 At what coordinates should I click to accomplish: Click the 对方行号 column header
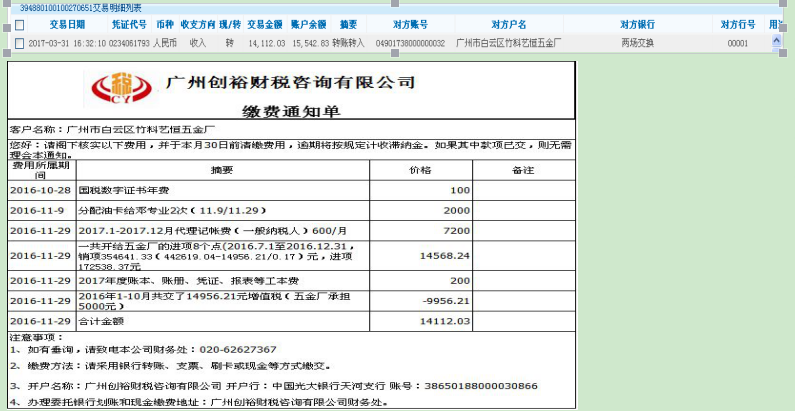738,24
